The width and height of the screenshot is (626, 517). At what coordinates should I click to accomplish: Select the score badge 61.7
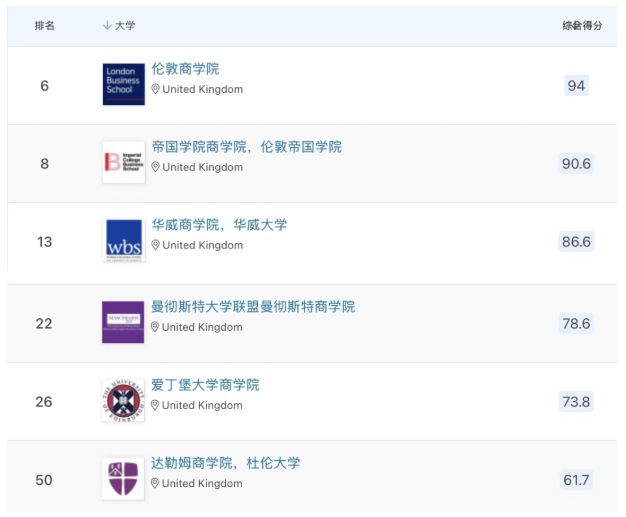coord(576,480)
